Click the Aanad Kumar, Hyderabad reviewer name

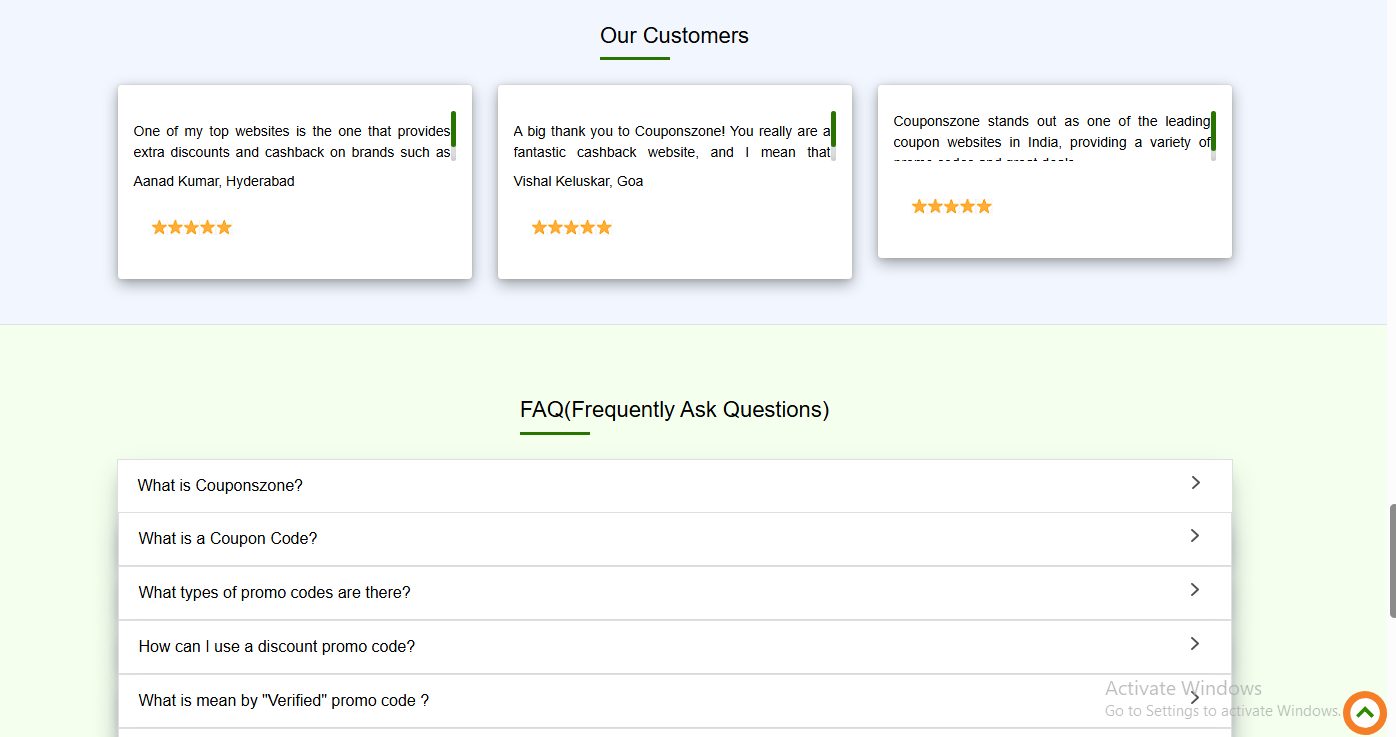tap(214, 182)
